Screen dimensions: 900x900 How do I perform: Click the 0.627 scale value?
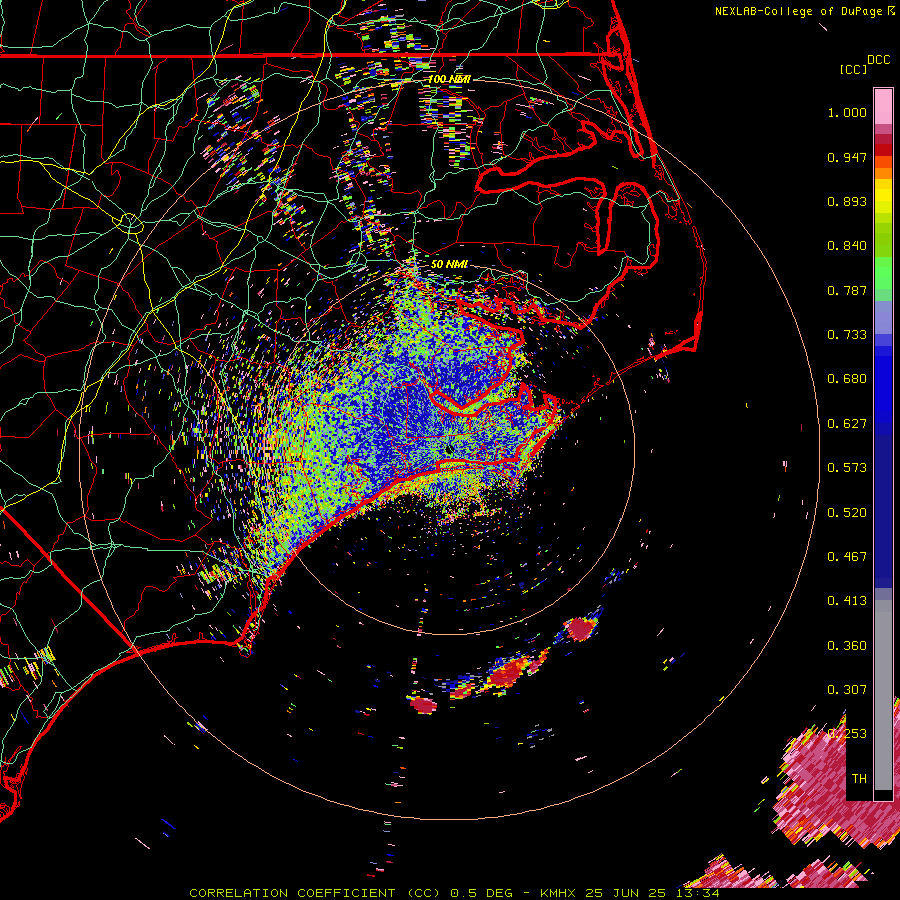click(847, 424)
